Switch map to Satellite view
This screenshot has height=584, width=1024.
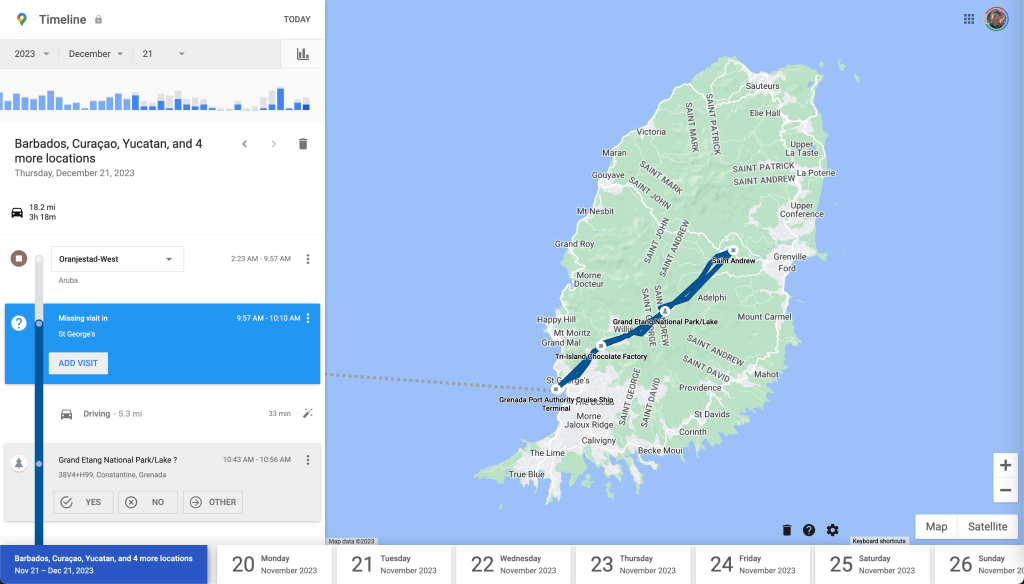pyautogui.click(x=987, y=527)
